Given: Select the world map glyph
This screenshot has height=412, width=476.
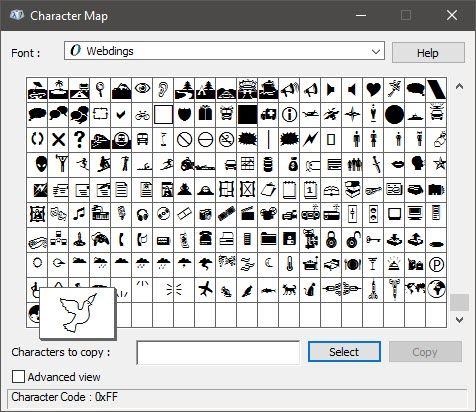Looking at the screenshot, I should click(x=415, y=289).
